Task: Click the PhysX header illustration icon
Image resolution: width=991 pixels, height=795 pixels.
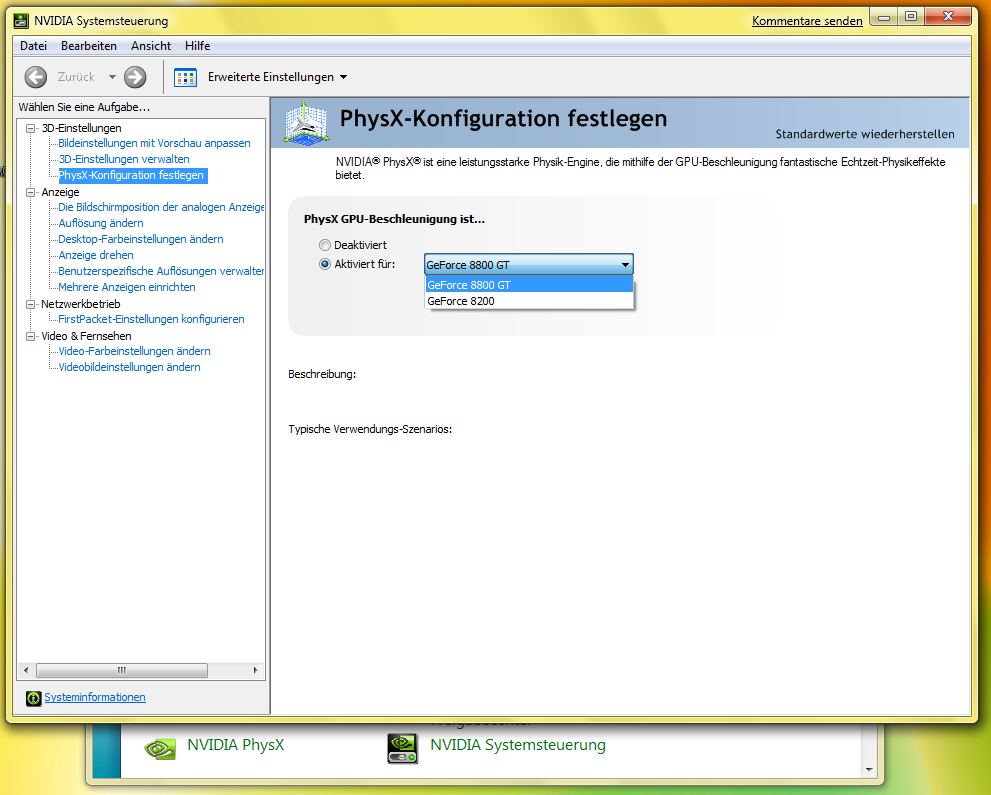Action: 306,123
